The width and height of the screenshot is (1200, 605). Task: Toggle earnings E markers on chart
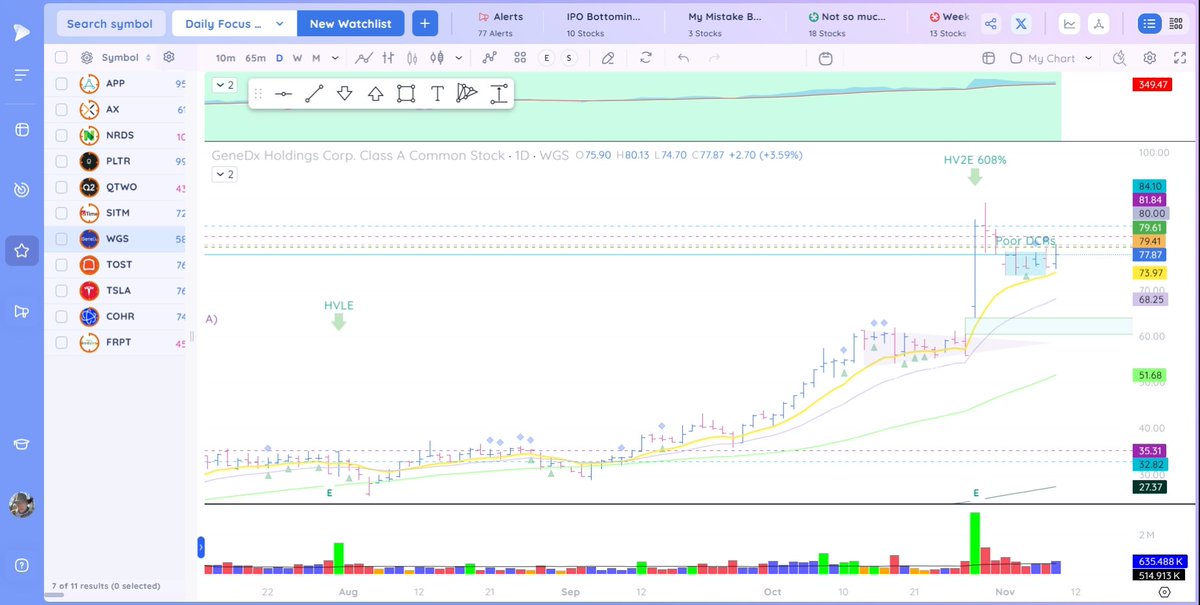[x=546, y=58]
